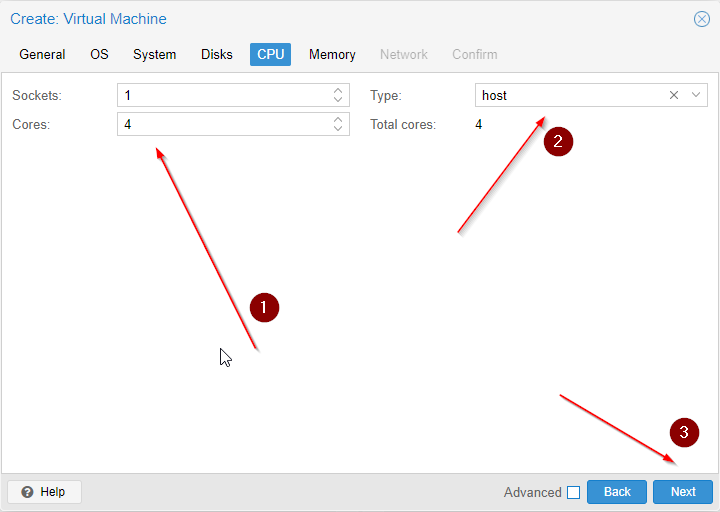The height and width of the screenshot is (512, 720).
Task: Click the Next button
Action: 683,492
